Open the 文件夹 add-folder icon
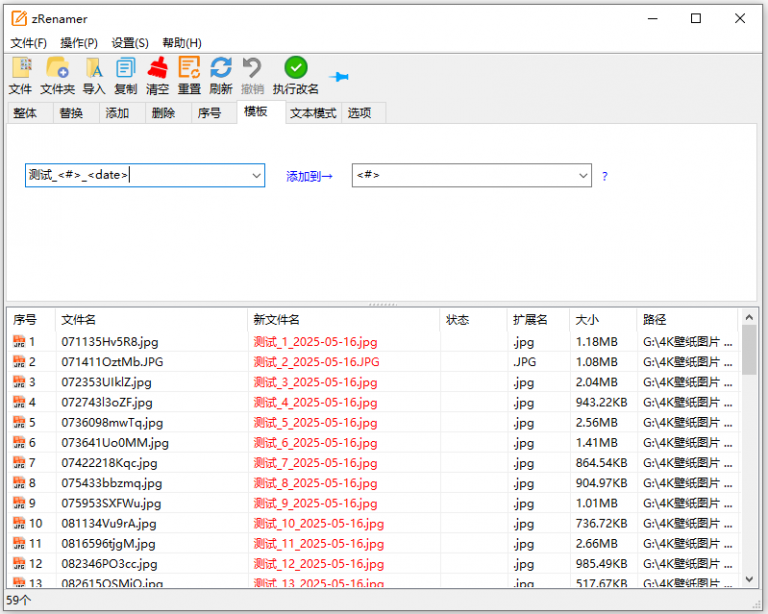 57,75
